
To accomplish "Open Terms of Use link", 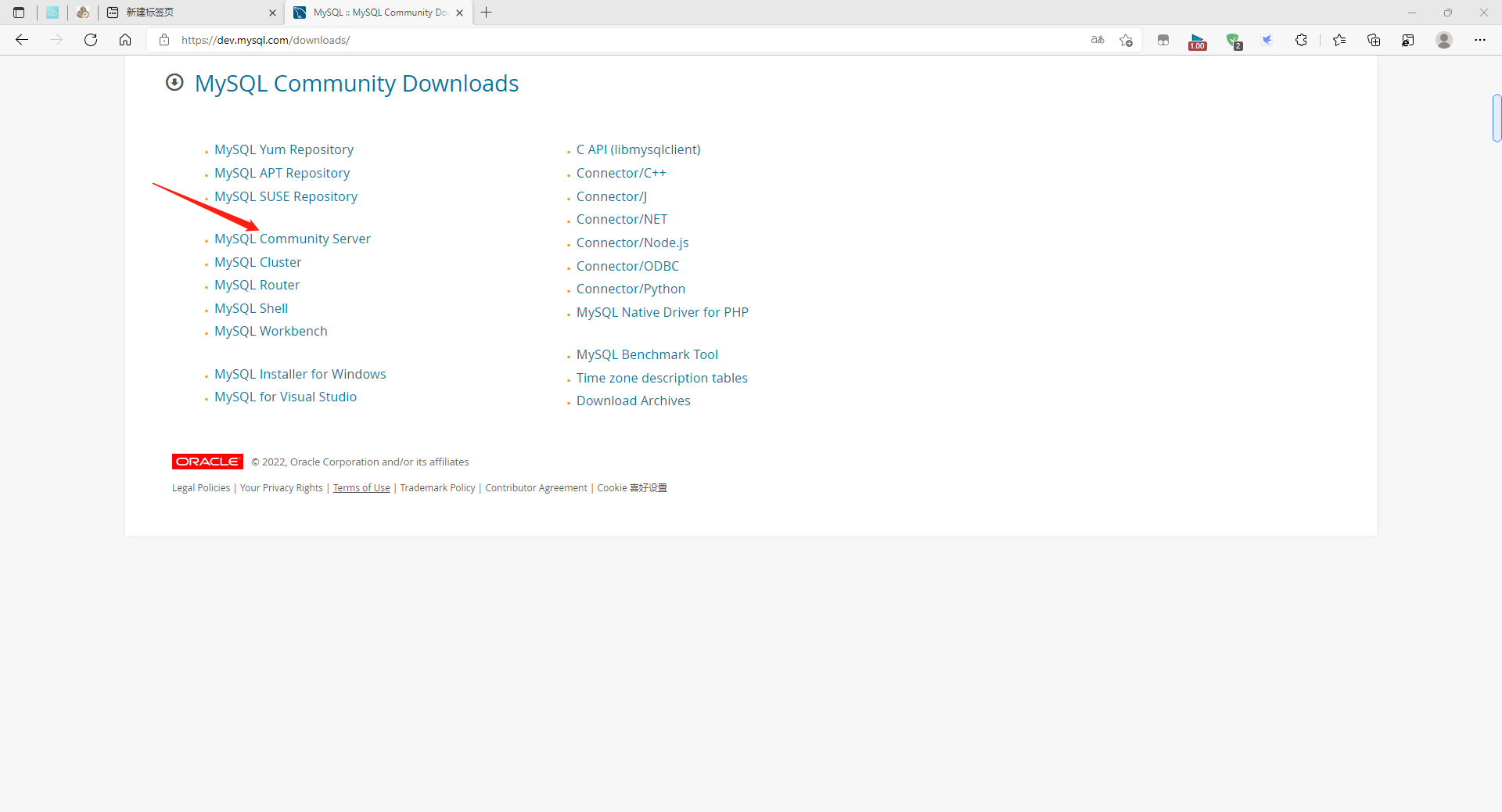I will click(361, 487).
